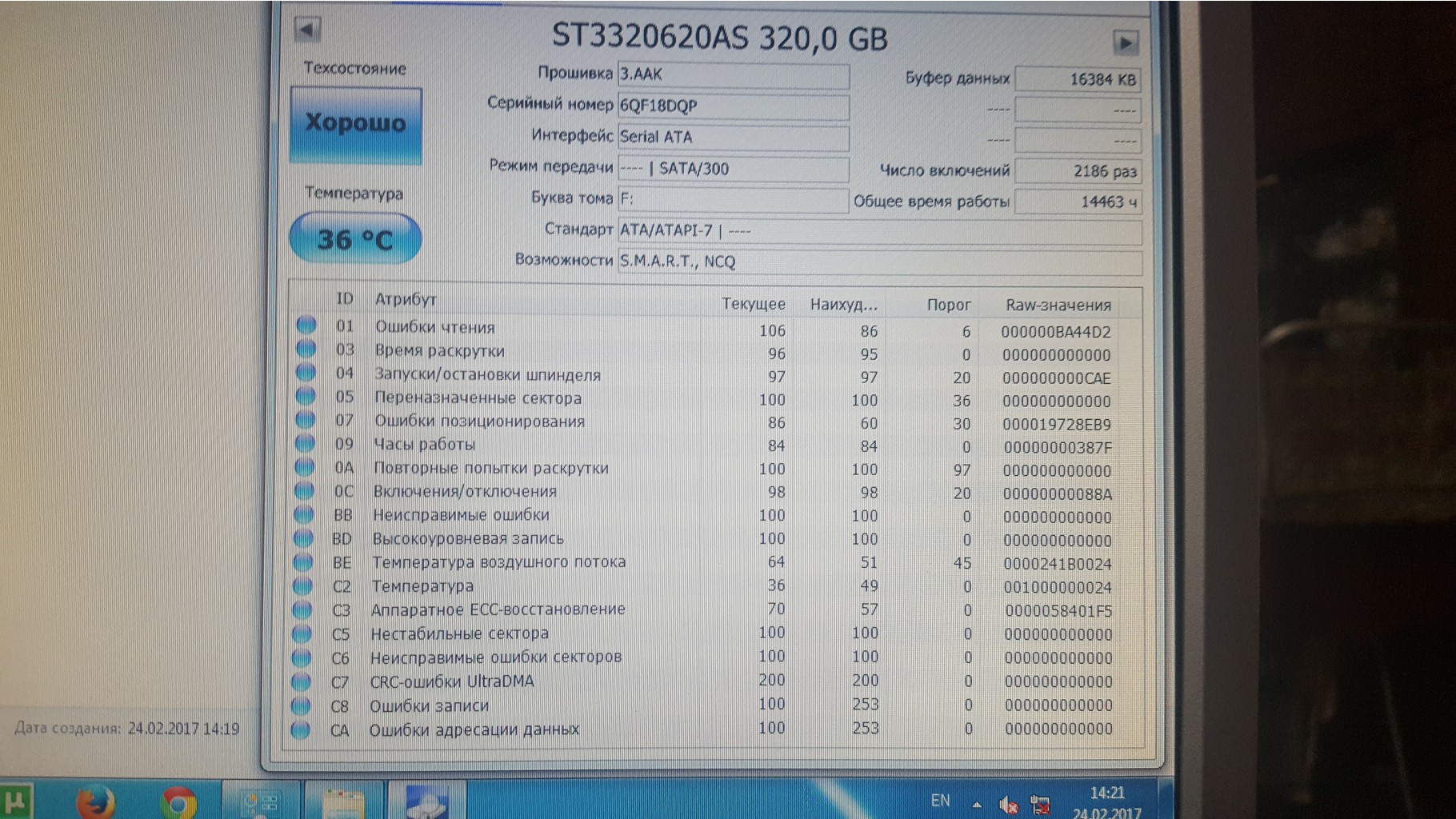Click the CrystalDiskInfo taskbar icon
The height and width of the screenshot is (819, 1456).
pos(426,801)
